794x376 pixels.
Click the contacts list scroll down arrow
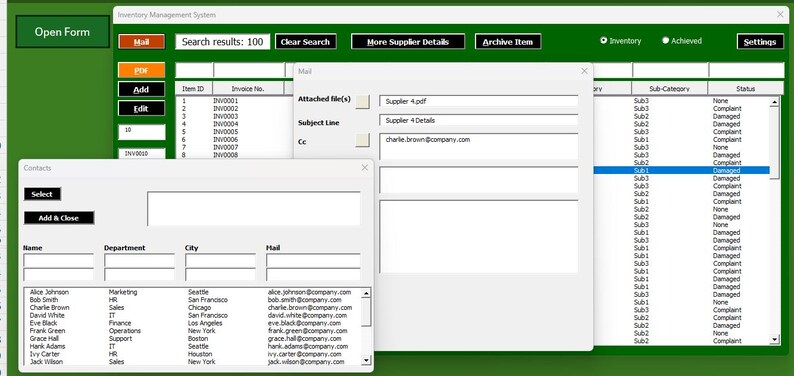pyautogui.click(x=367, y=360)
